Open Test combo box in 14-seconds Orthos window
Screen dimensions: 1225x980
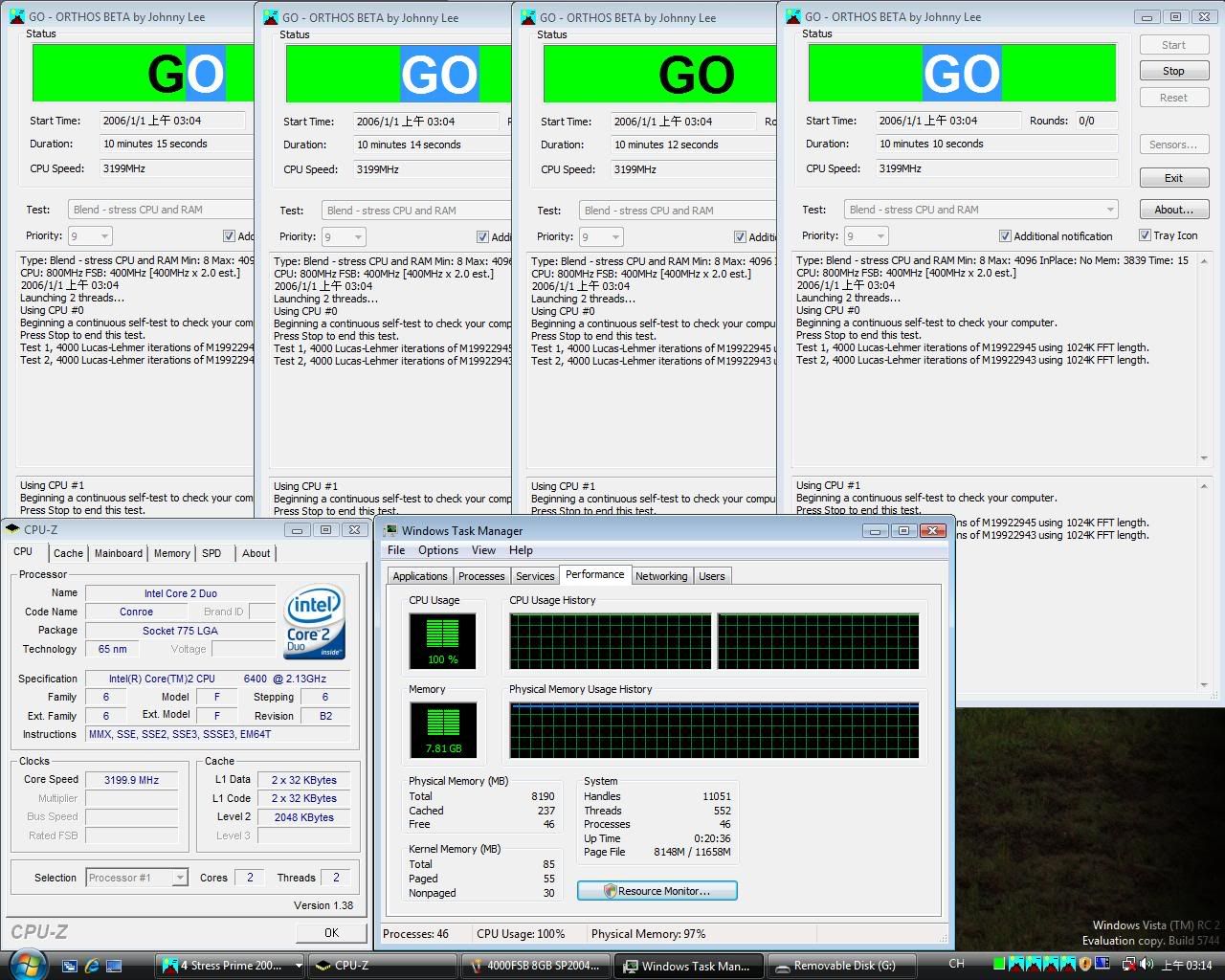[x=416, y=211]
